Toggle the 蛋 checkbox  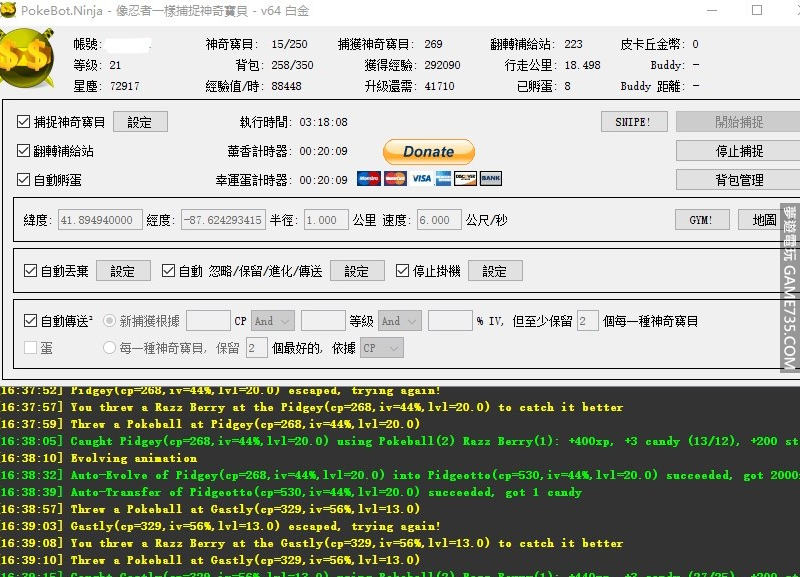(x=31, y=348)
